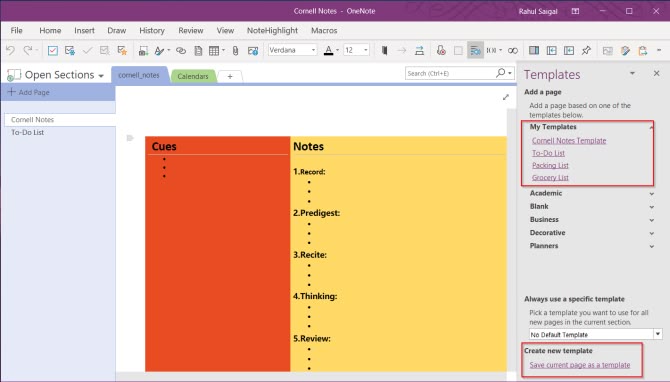This screenshot has height=382, width=670.
Task: Open the NoteHighlight menu
Action: point(272,30)
